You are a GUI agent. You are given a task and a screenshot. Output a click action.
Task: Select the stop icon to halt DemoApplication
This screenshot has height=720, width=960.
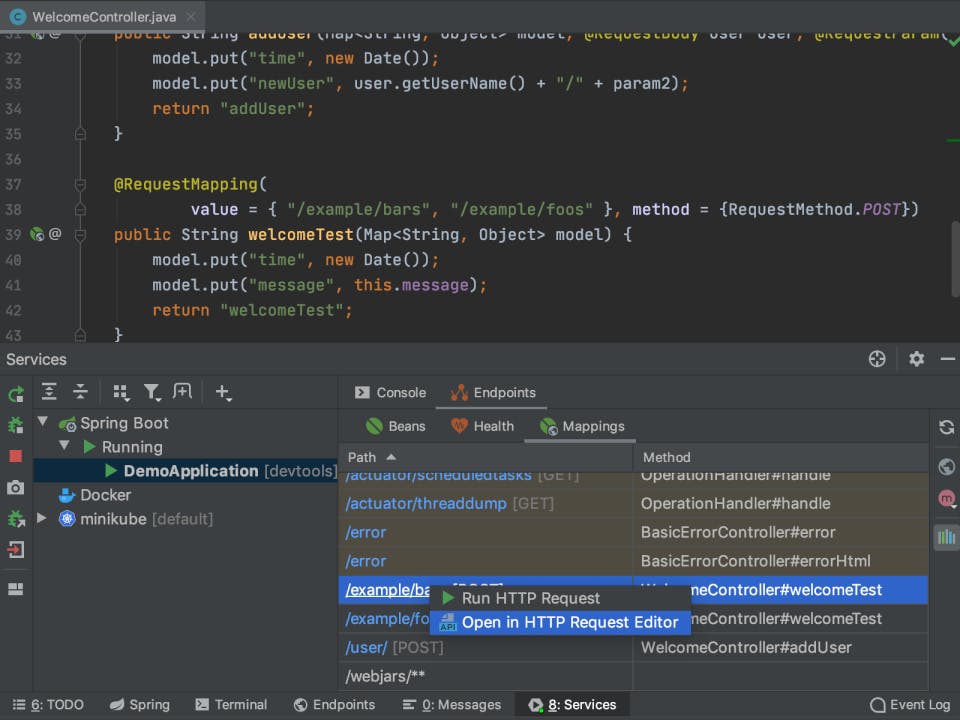[x=14, y=455]
